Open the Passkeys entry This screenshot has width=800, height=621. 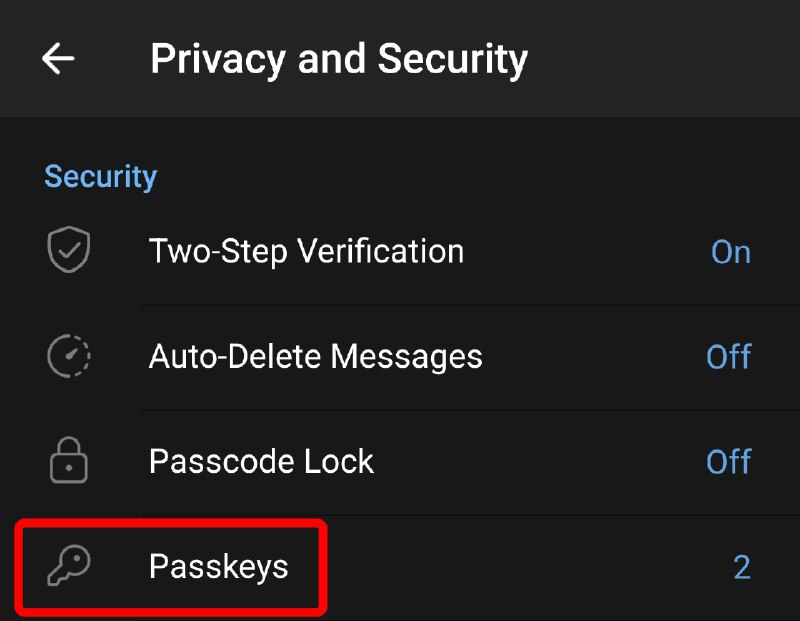[x=218, y=567]
